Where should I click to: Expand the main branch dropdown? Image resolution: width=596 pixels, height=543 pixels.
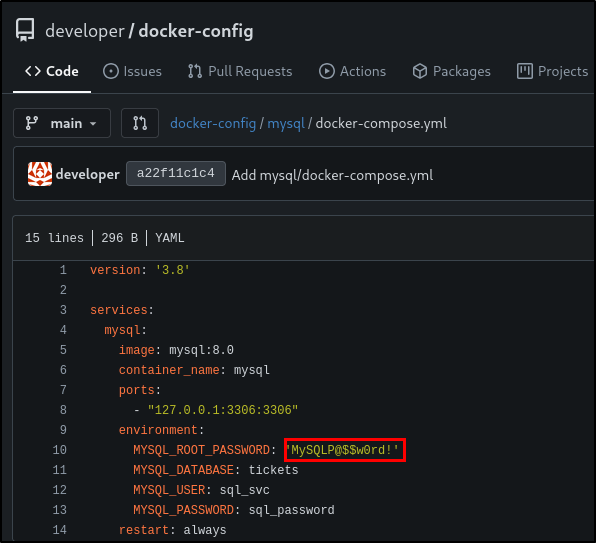tap(62, 123)
